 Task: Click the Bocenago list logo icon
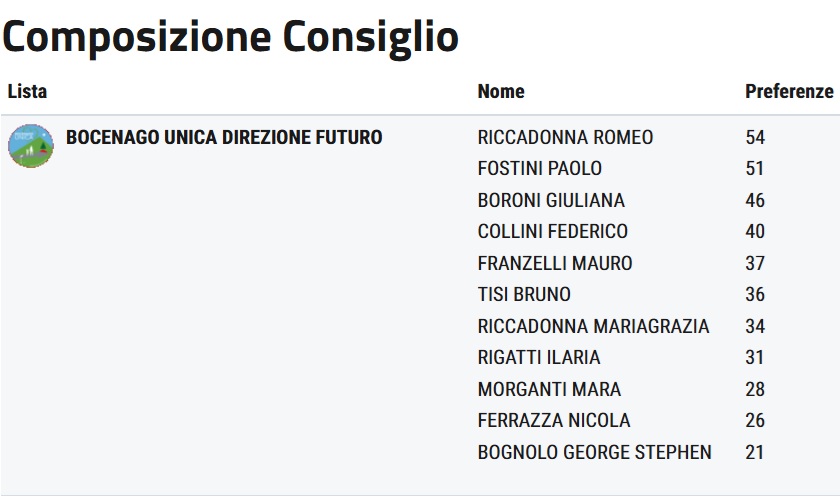click(31, 146)
